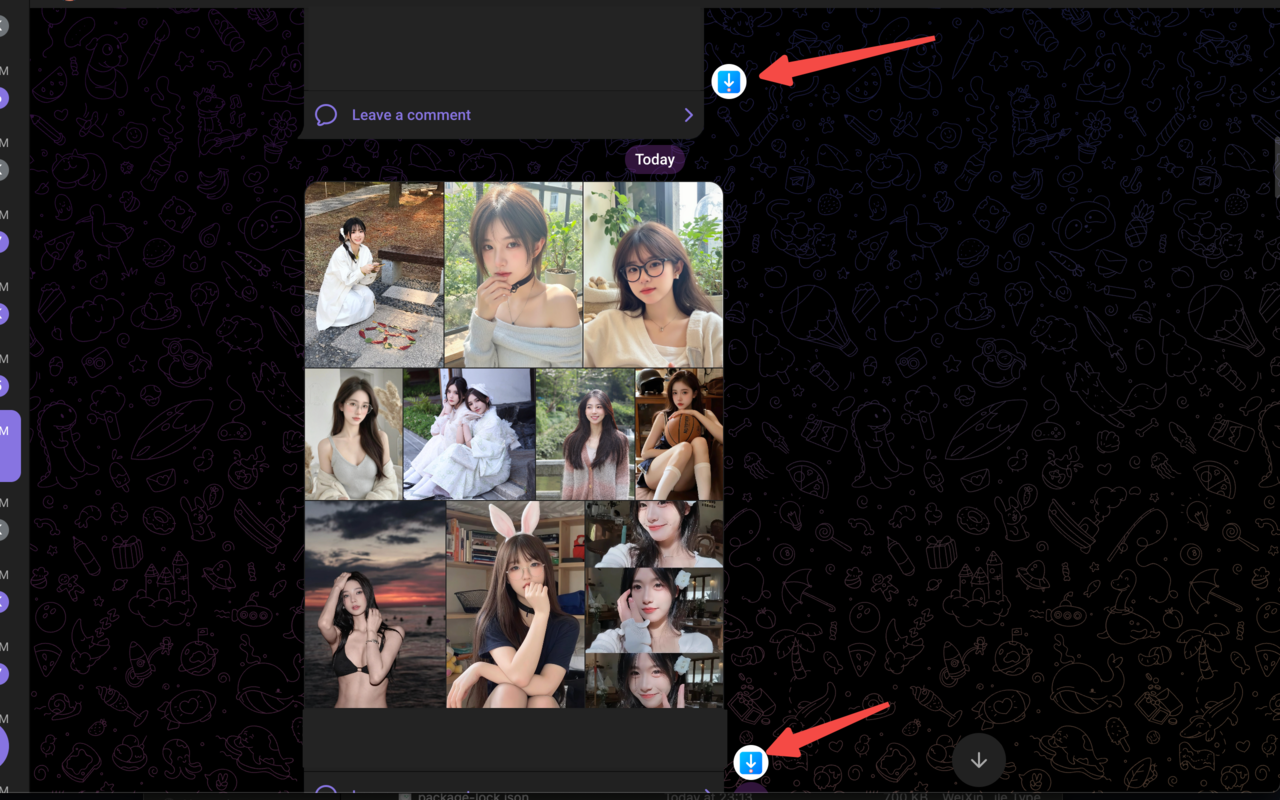The image size is (1280, 800).
Task: Open the photo of a woman crouching by flower petals
Action: (374, 274)
